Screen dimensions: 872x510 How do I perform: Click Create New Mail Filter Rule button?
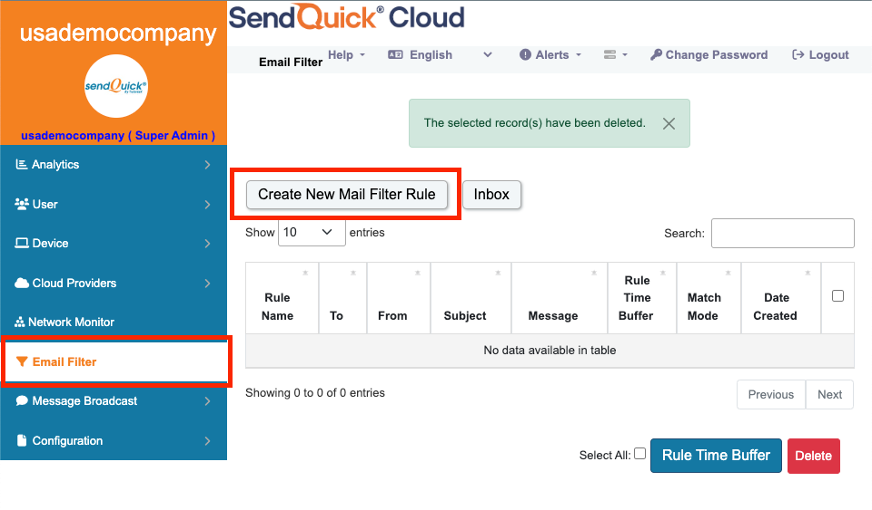click(346, 194)
